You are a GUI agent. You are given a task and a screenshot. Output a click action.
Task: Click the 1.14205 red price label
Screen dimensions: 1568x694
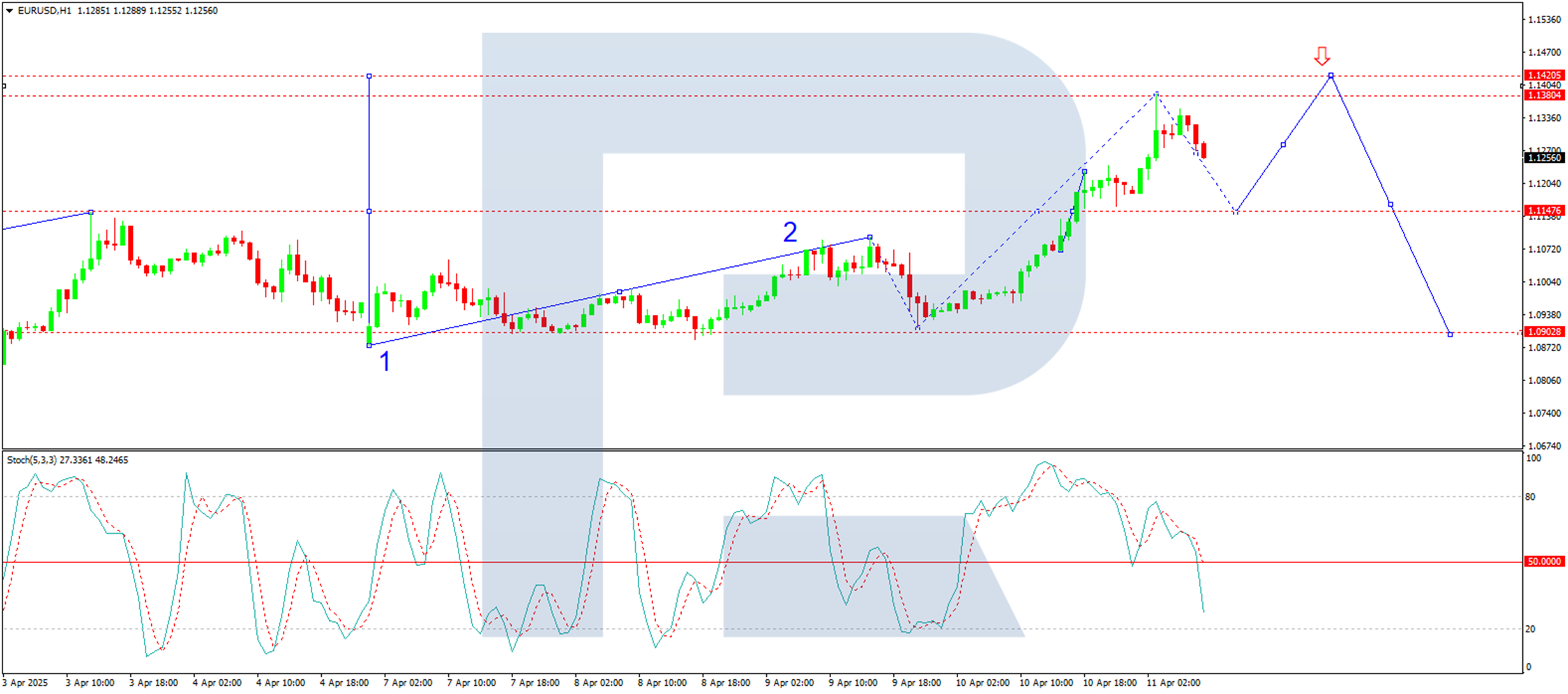point(1544,75)
